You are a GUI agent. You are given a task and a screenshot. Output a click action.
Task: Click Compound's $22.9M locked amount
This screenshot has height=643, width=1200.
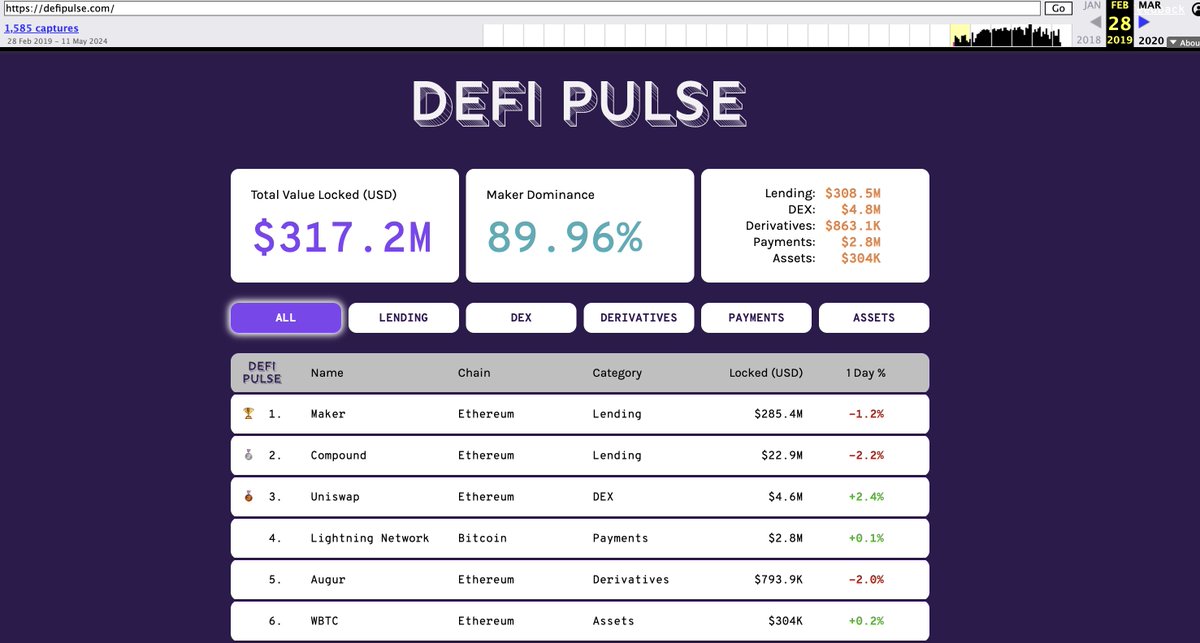click(782, 455)
